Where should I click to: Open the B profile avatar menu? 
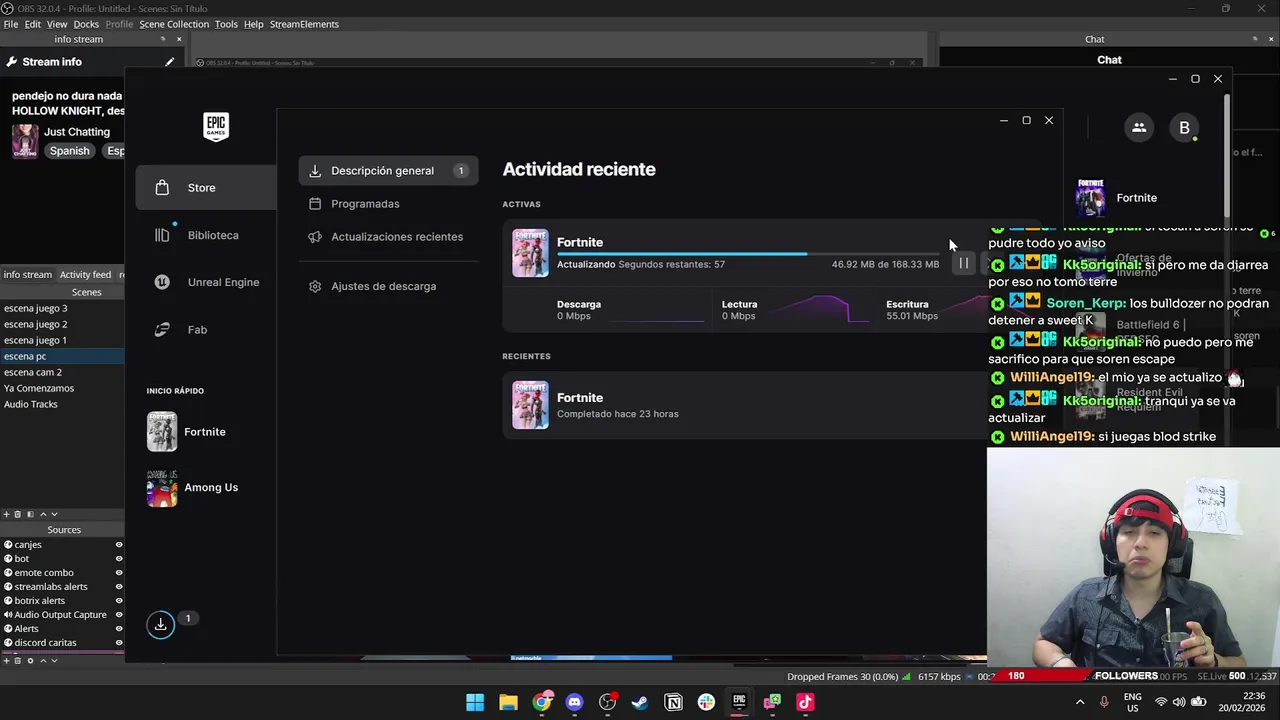pos(1184,127)
